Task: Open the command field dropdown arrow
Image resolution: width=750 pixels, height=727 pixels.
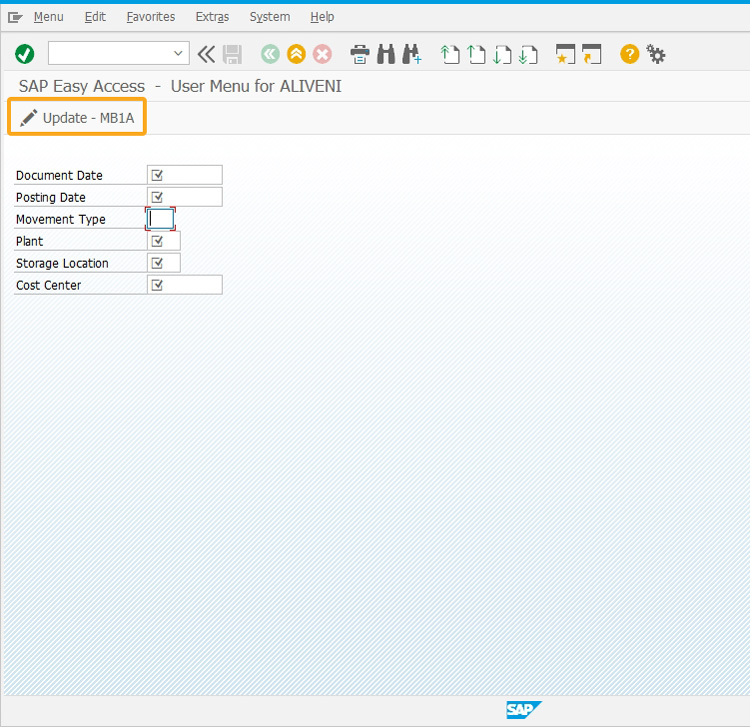Action: point(178,53)
